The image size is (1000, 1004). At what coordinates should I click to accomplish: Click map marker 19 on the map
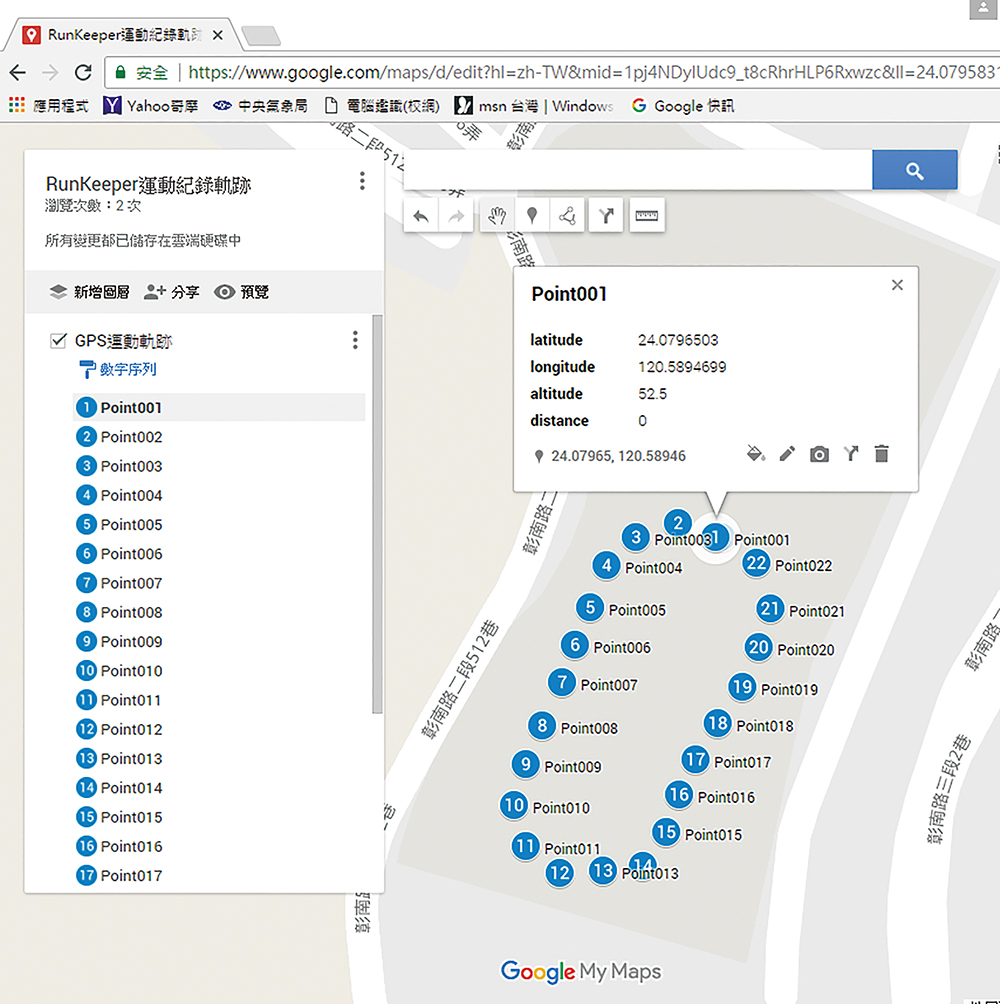click(742, 687)
